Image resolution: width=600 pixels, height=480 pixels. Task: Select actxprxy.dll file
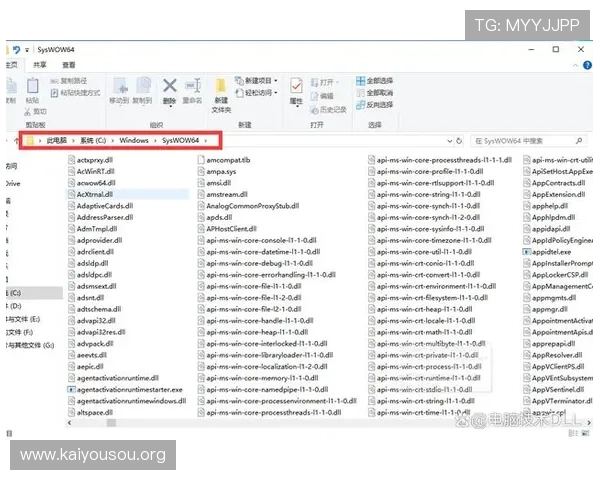[90, 160]
